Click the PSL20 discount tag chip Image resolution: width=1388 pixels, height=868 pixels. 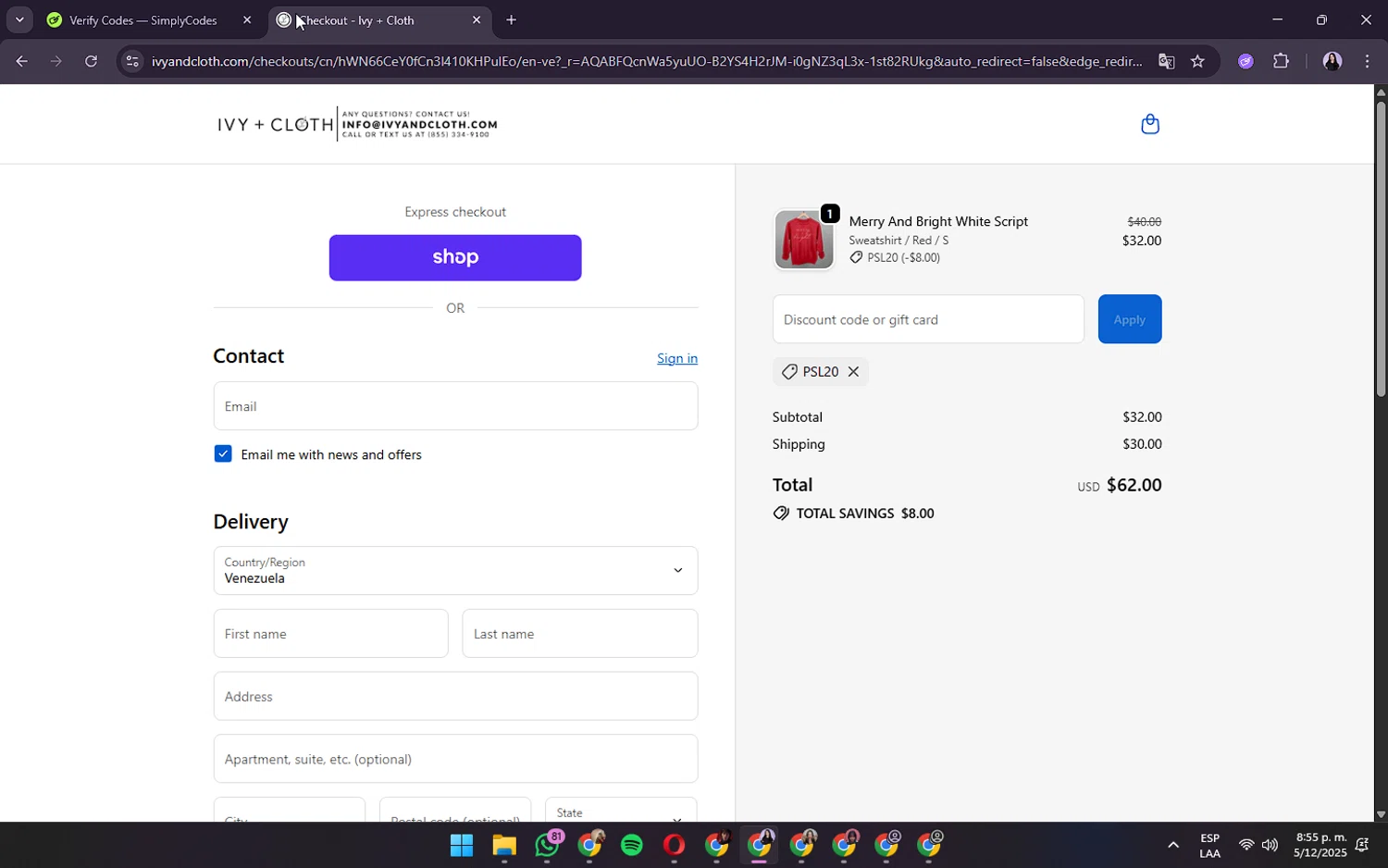coord(820,372)
